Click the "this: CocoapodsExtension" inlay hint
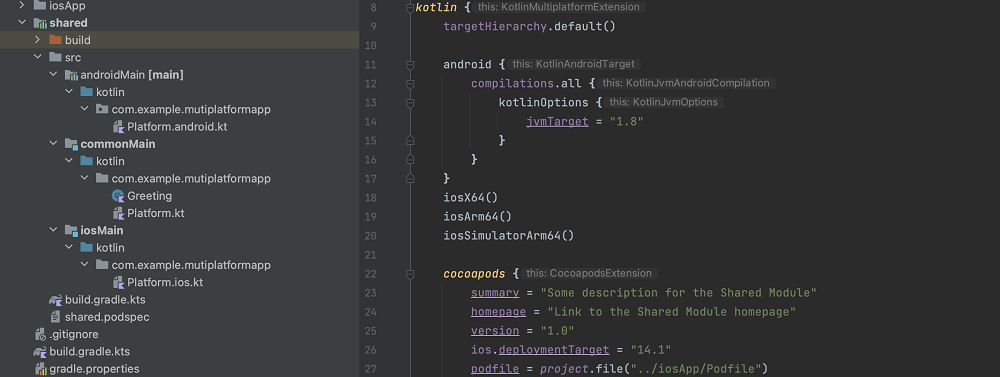Image resolution: width=1000 pixels, height=377 pixels. click(x=589, y=274)
